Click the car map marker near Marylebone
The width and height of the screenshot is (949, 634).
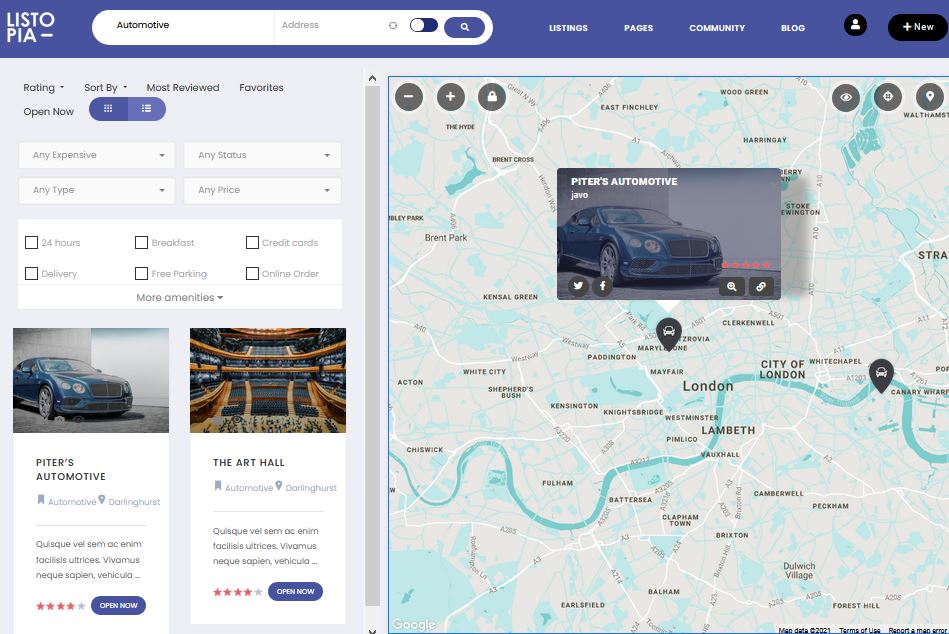click(669, 333)
